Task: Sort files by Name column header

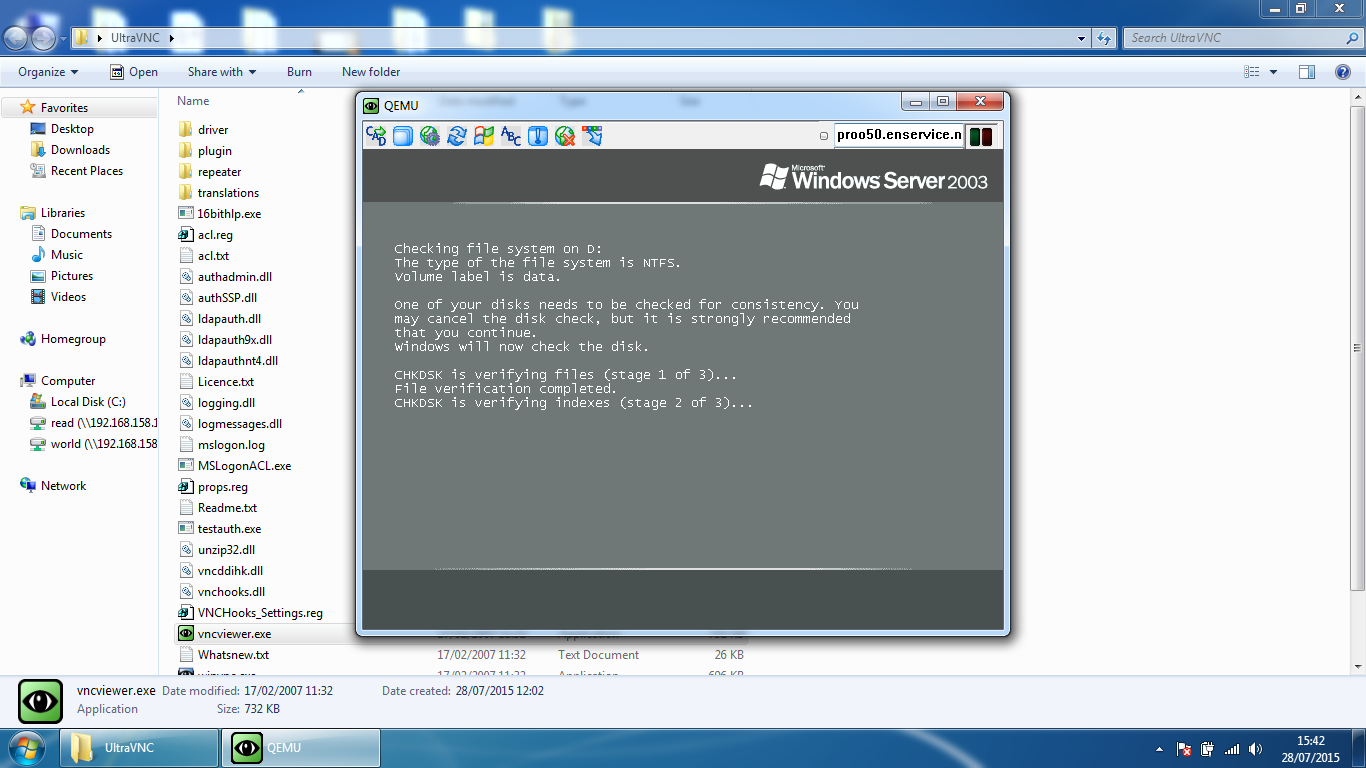Action: coord(193,101)
